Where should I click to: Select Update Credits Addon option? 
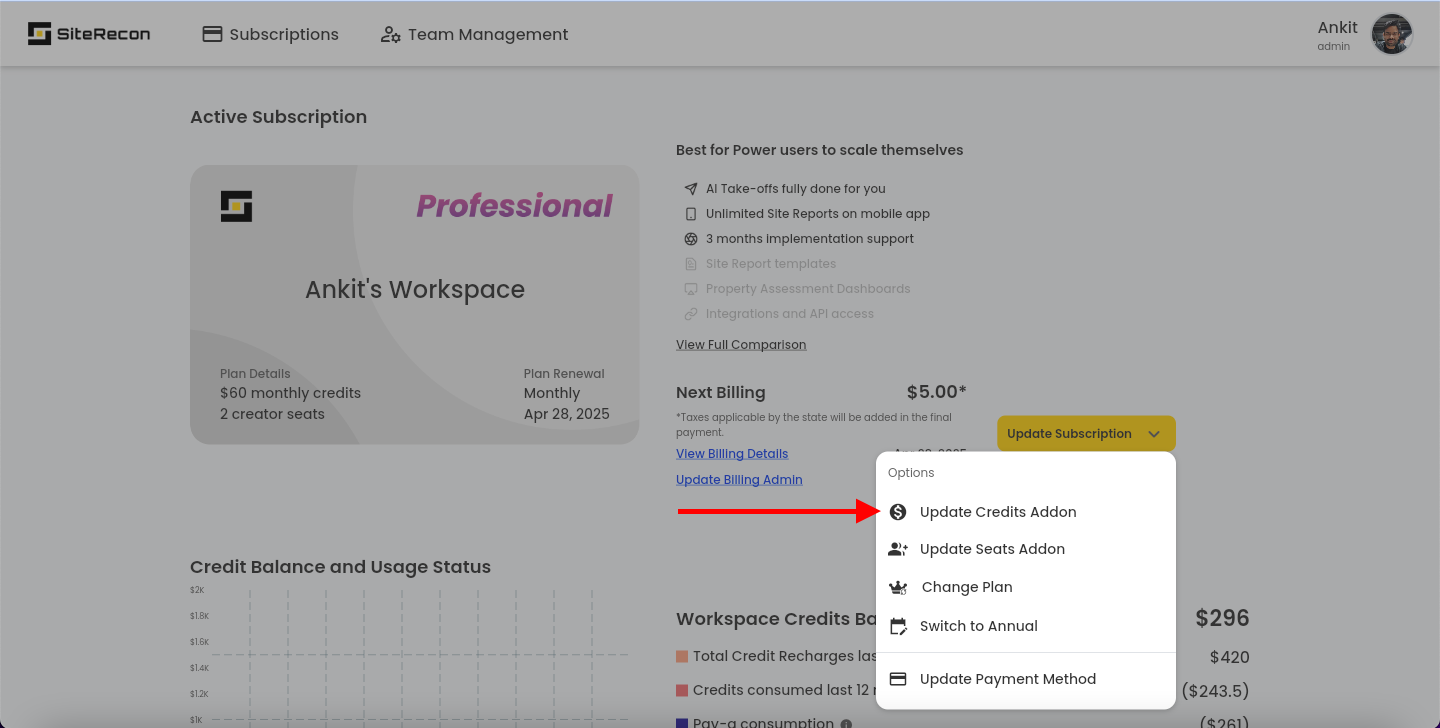1026,512
